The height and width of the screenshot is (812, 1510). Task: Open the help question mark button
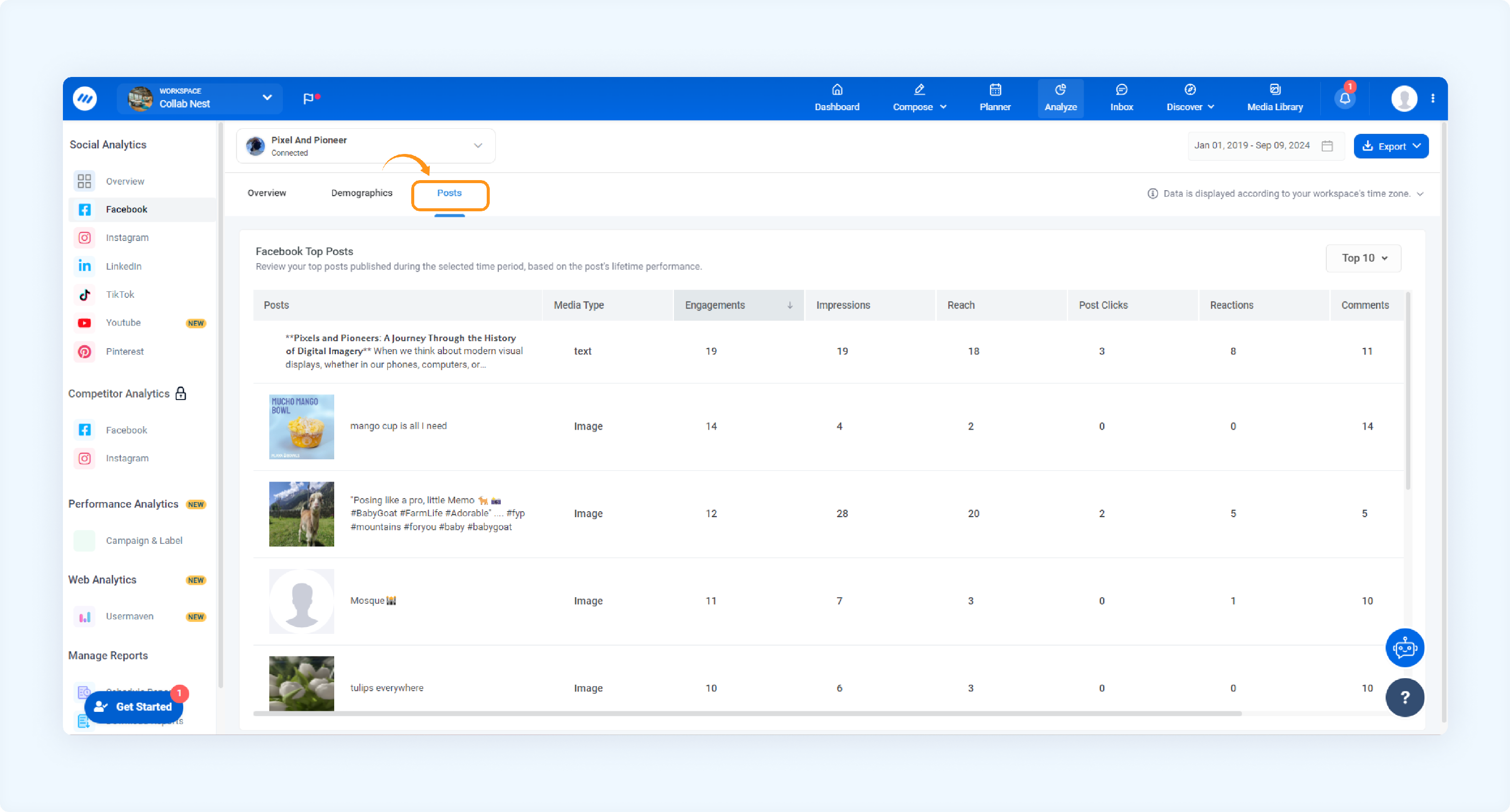point(1404,697)
